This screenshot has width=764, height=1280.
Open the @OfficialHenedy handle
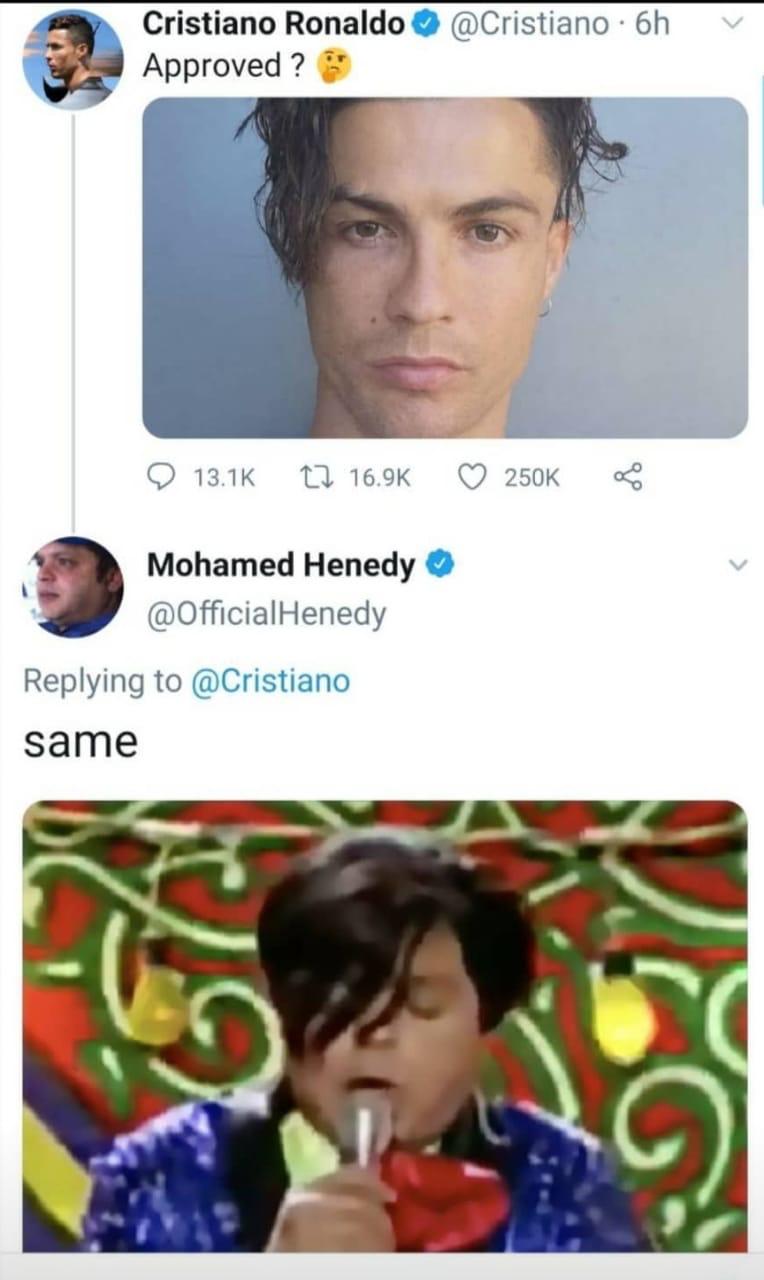pyautogui.click(x=266, y=614)
